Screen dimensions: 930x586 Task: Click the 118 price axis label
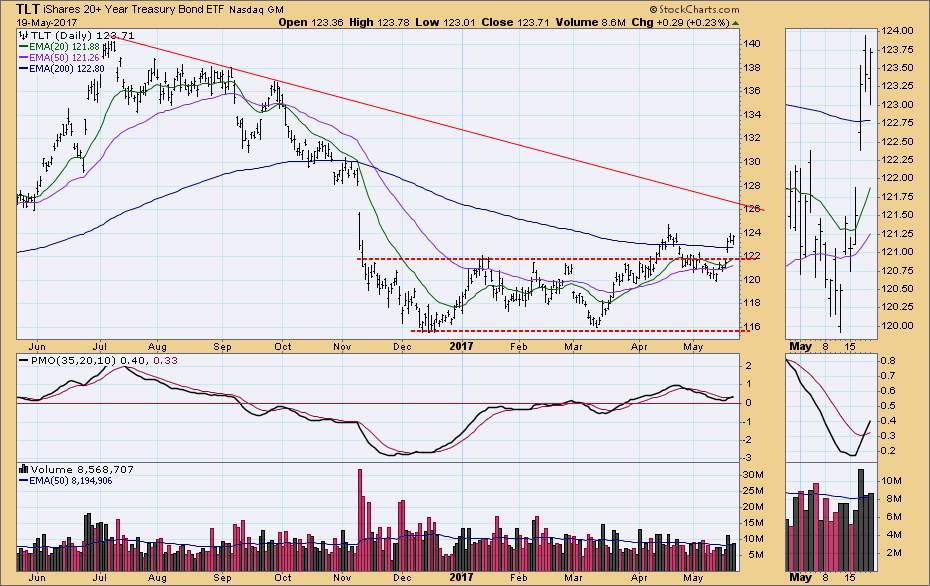[x=752, y=303]
